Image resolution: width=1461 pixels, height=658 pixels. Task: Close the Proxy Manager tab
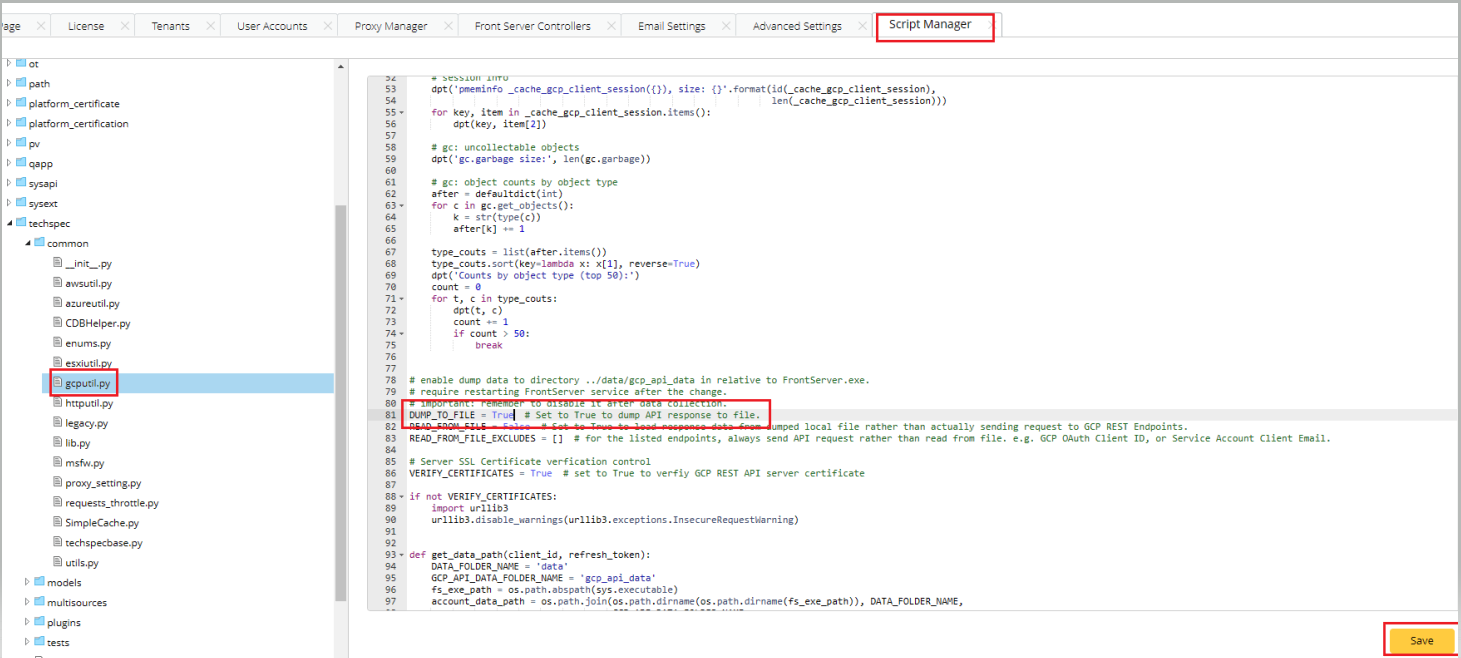pos(447,26)
